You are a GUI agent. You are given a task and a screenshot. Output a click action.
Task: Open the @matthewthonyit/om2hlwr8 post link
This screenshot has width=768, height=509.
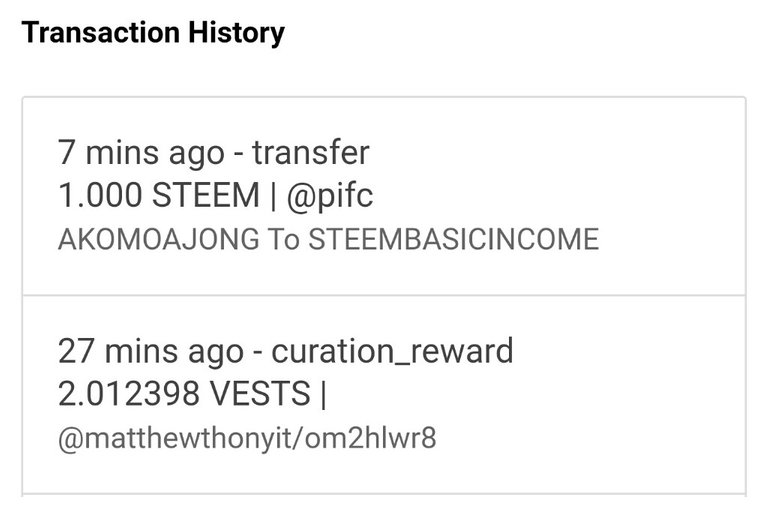pos(247,439)
